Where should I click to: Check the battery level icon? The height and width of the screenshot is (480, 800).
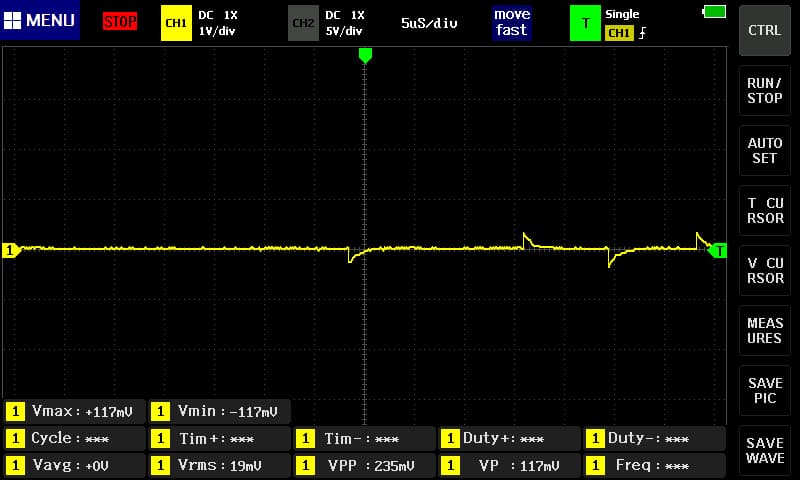pos(715,11)
